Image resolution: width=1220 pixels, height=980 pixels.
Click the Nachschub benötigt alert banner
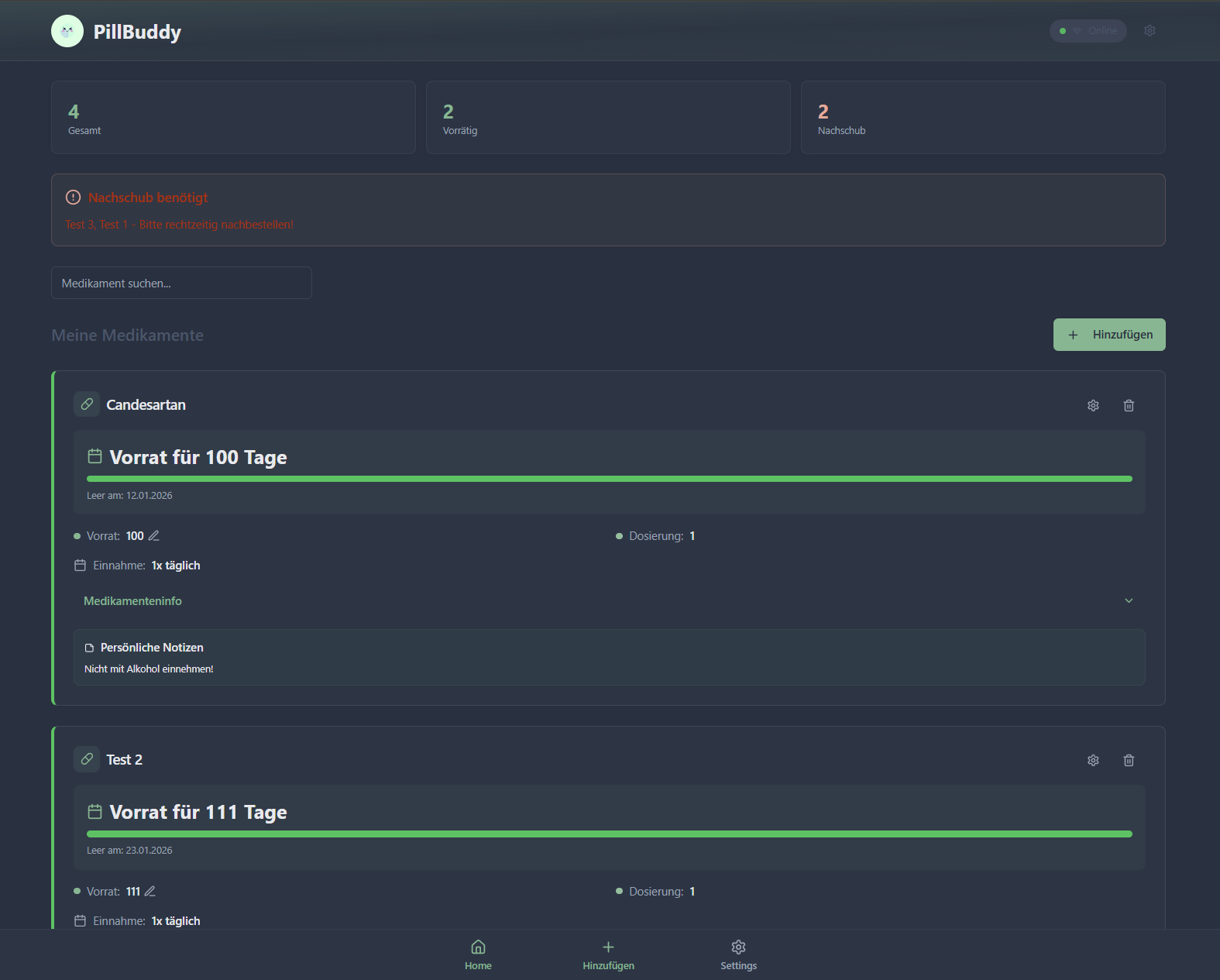pyautogui.click(x=608, y=210)
